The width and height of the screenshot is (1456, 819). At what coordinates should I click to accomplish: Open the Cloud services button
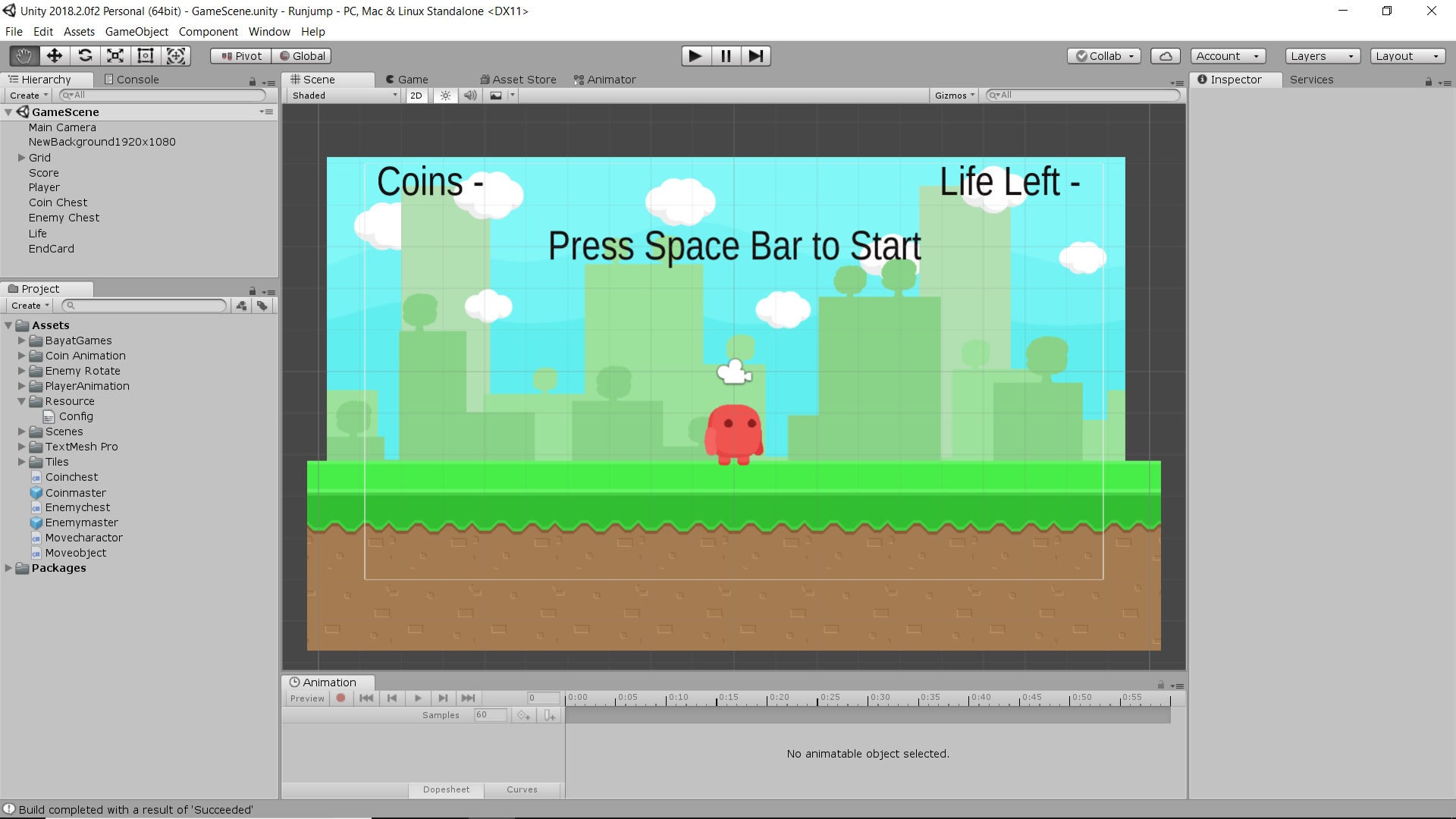[1166, 56]
